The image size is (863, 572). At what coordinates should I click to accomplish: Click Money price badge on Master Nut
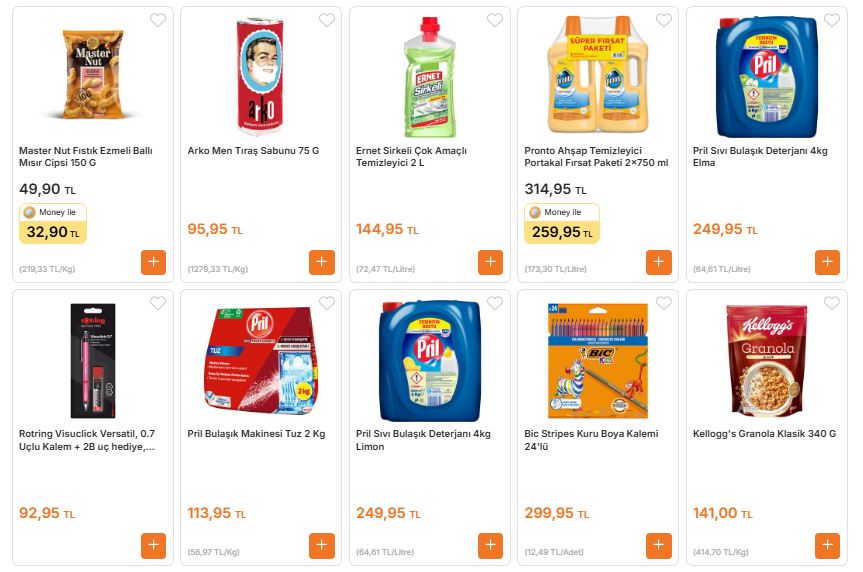pos(53,225)
